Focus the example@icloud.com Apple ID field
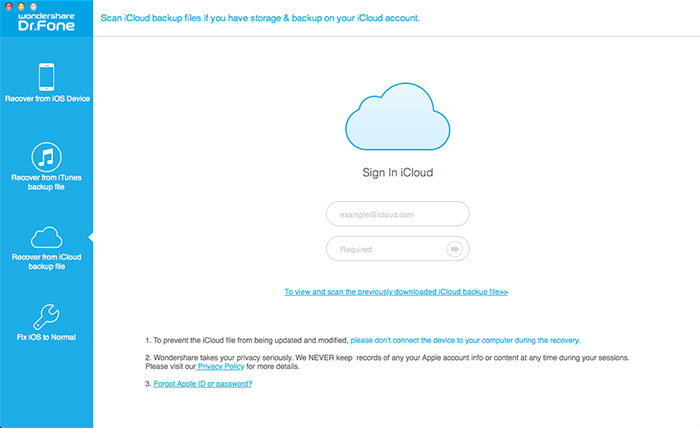This screenshot has height=428, width=700. coord(397,214)
